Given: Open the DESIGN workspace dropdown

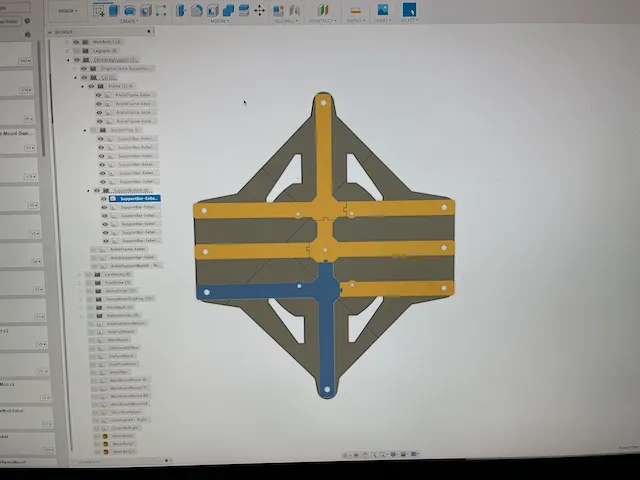Looking at the screenshot, I should (68, 11).
